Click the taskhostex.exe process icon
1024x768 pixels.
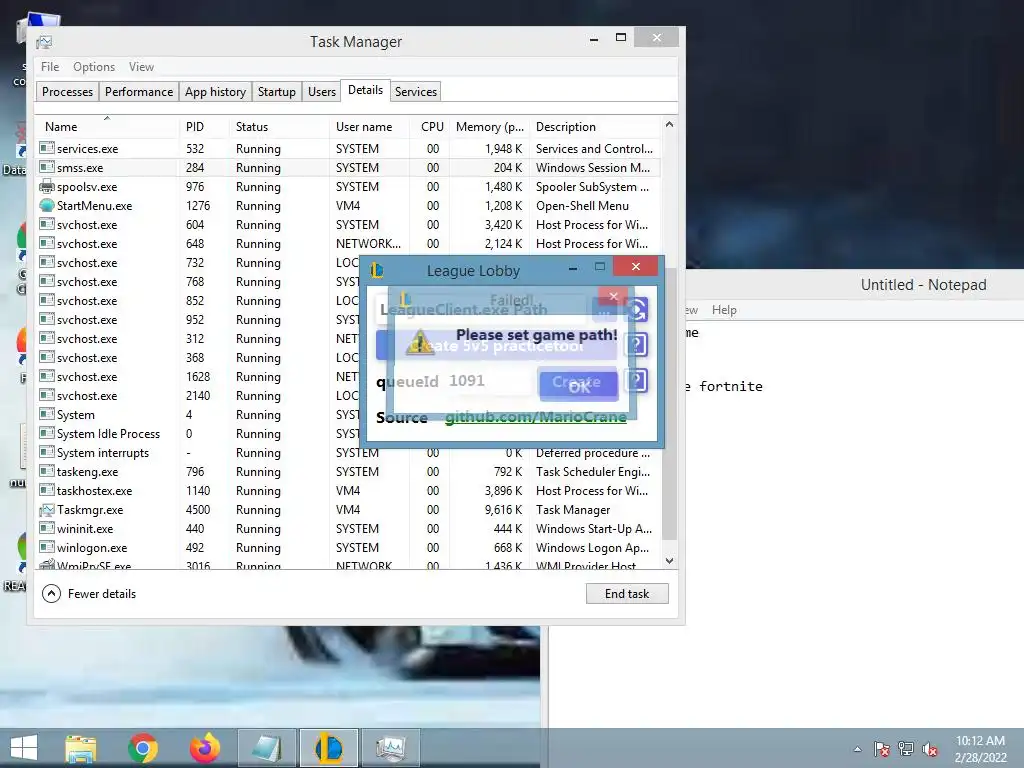pos(46,491)
